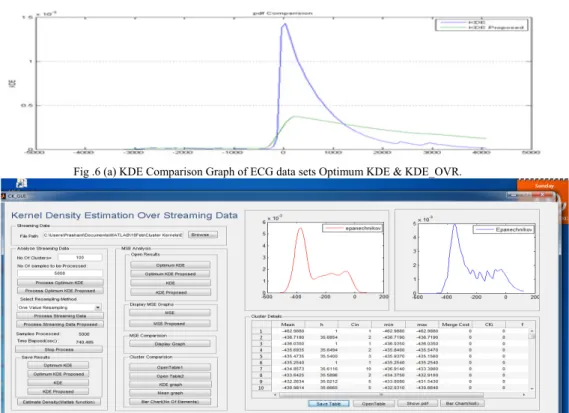Click the Mean column header
This screenshot has width=569, height=413.
(288, 324)
